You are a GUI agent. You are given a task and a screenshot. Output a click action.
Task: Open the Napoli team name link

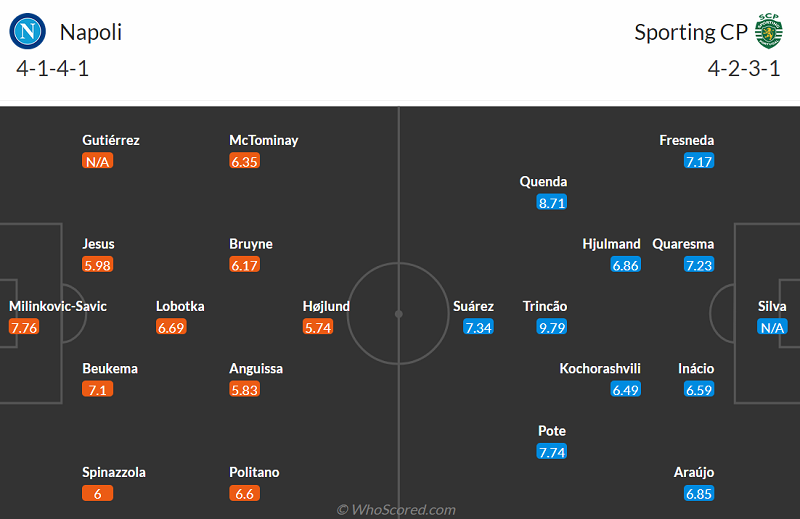point(91,32)
